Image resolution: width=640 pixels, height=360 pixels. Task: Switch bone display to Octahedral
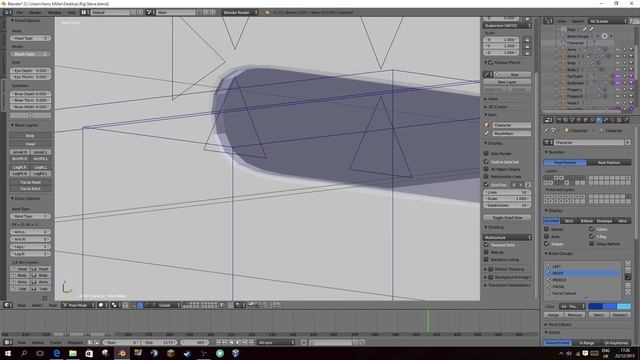tap(552, 221)
